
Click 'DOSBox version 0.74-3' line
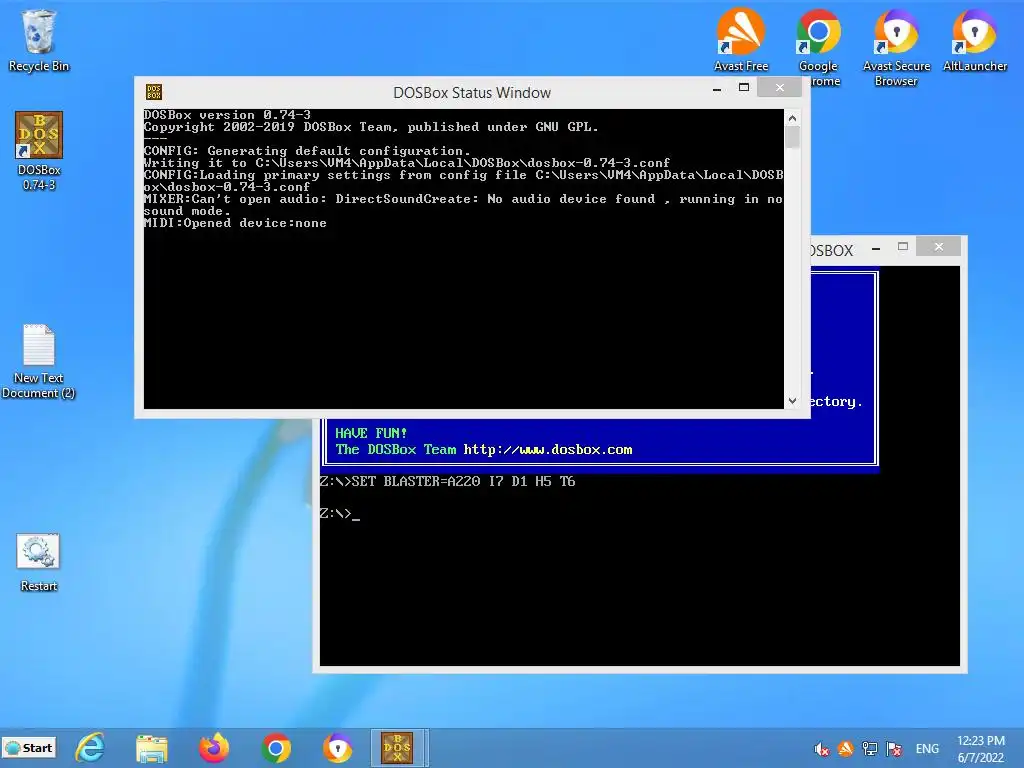[227, 115]
